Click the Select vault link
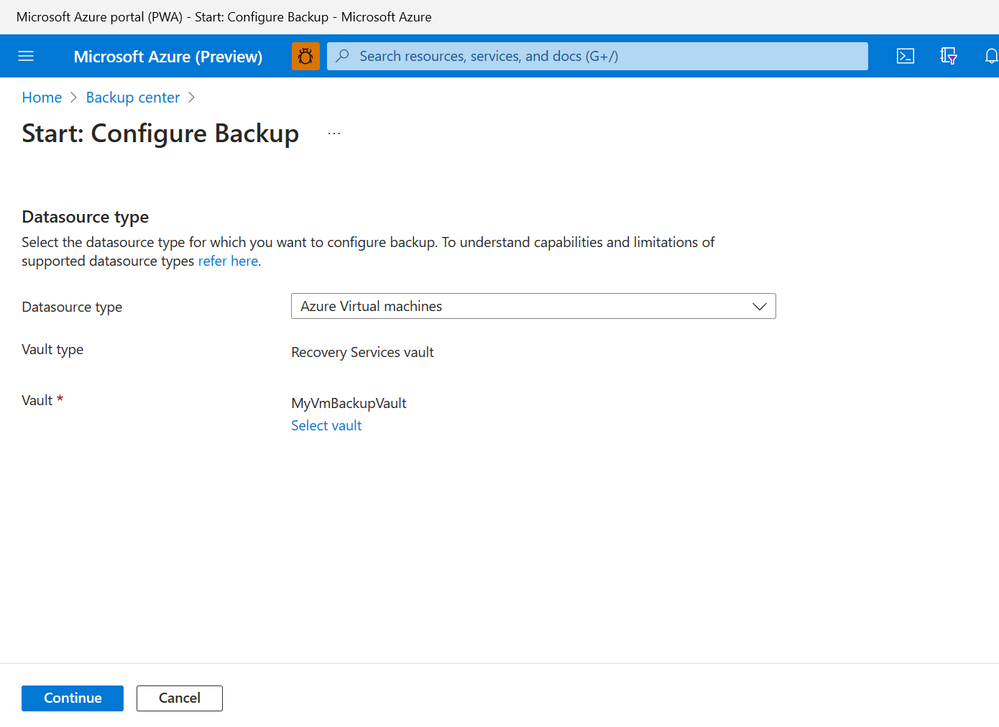The height and width of the screenshot is (727, 999). 326,426
